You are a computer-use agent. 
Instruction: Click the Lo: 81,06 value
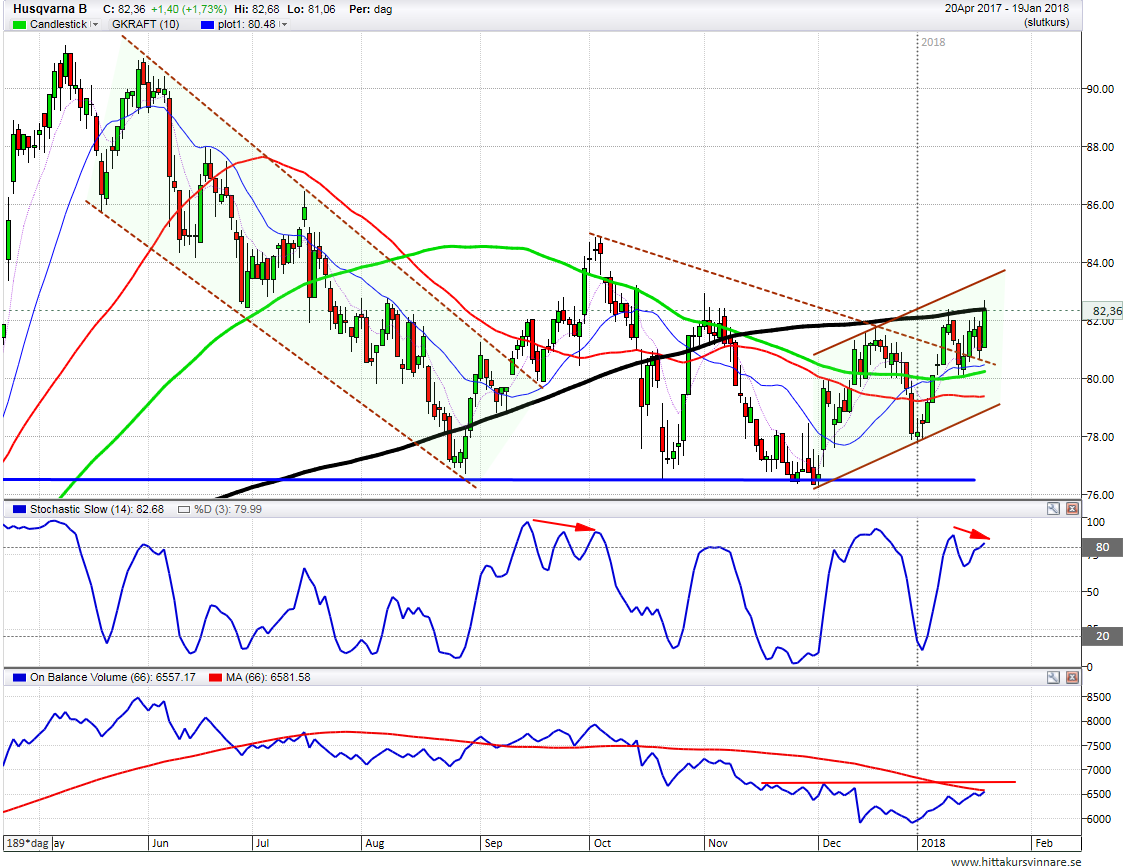311,9
